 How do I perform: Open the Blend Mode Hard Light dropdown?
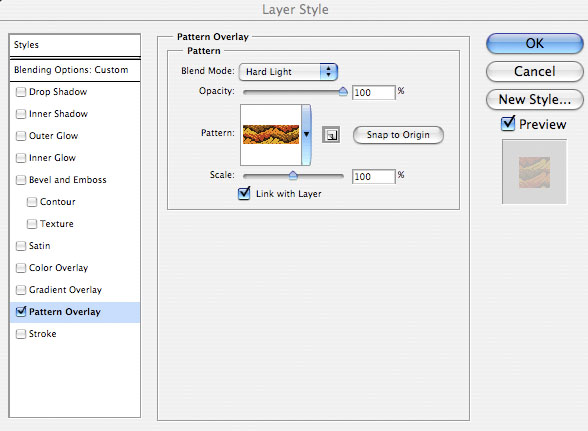(288, 72)
